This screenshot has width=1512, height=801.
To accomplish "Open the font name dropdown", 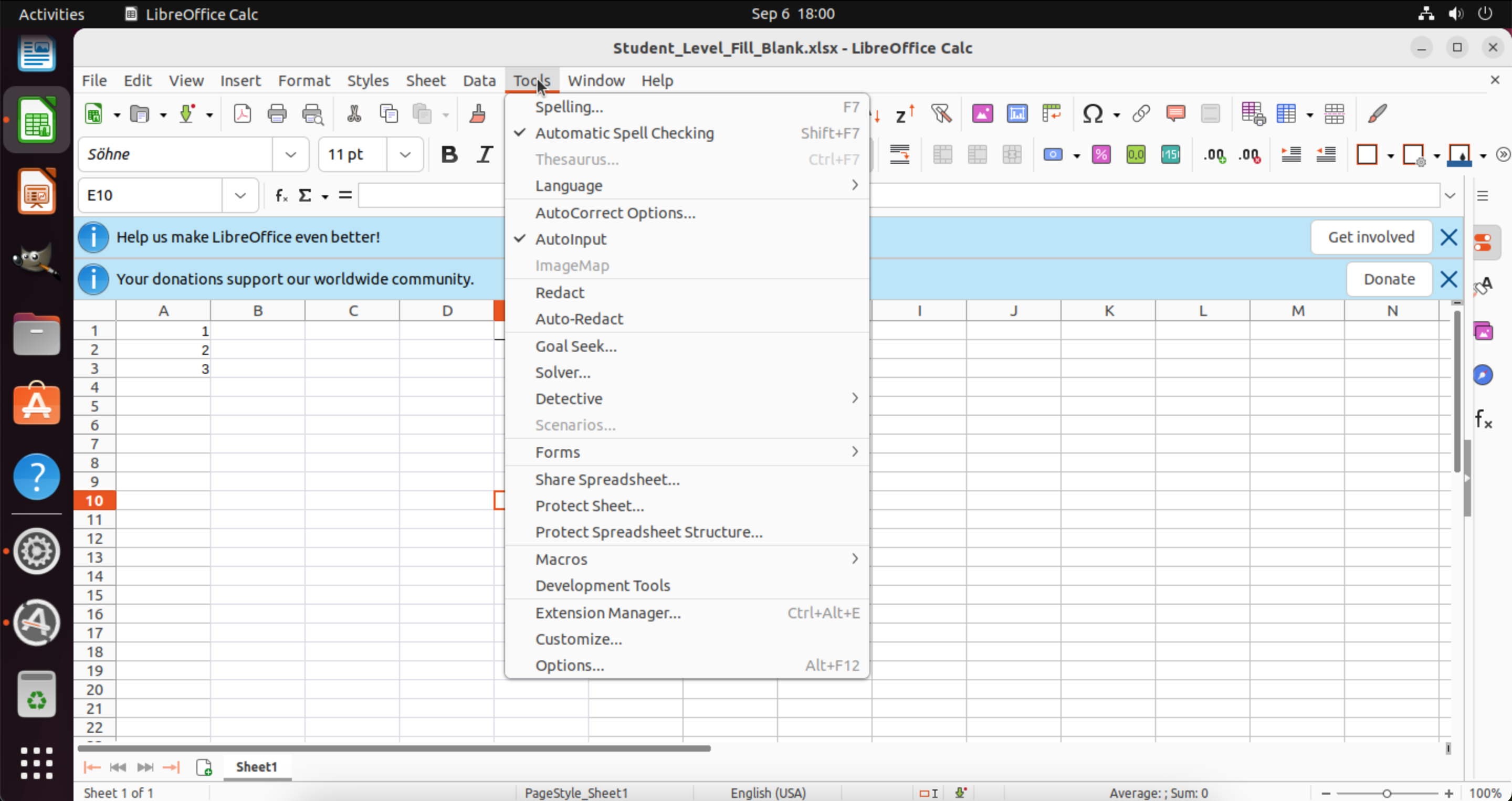I will click(290, 154).
